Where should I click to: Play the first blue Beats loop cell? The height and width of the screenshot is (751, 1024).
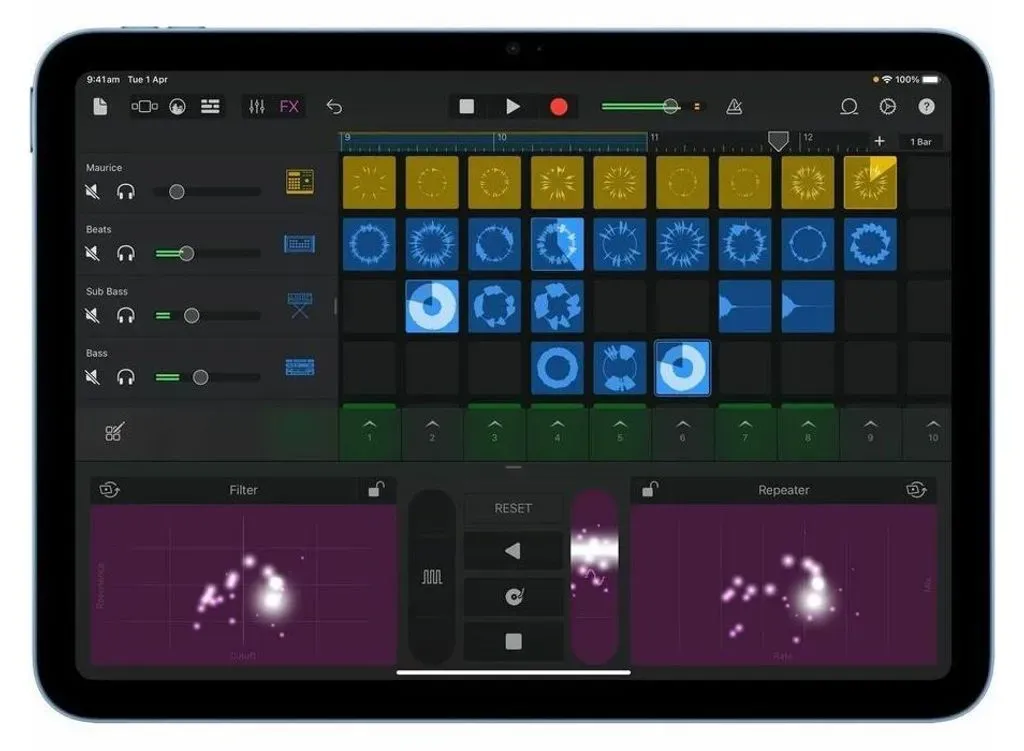370,244
